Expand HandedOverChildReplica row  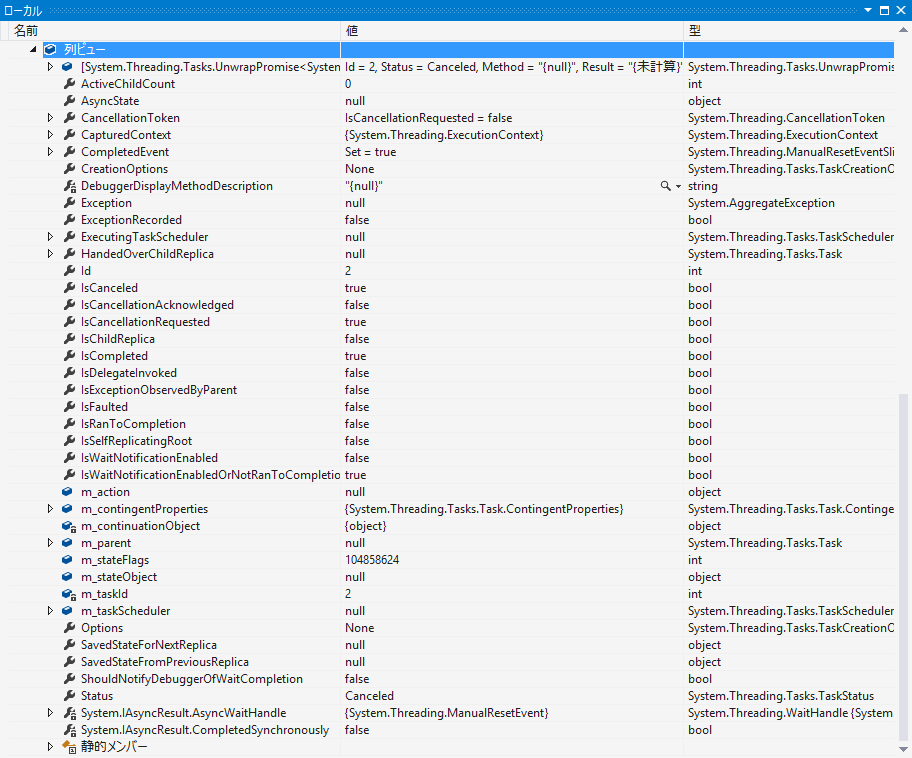pos(51,254)
